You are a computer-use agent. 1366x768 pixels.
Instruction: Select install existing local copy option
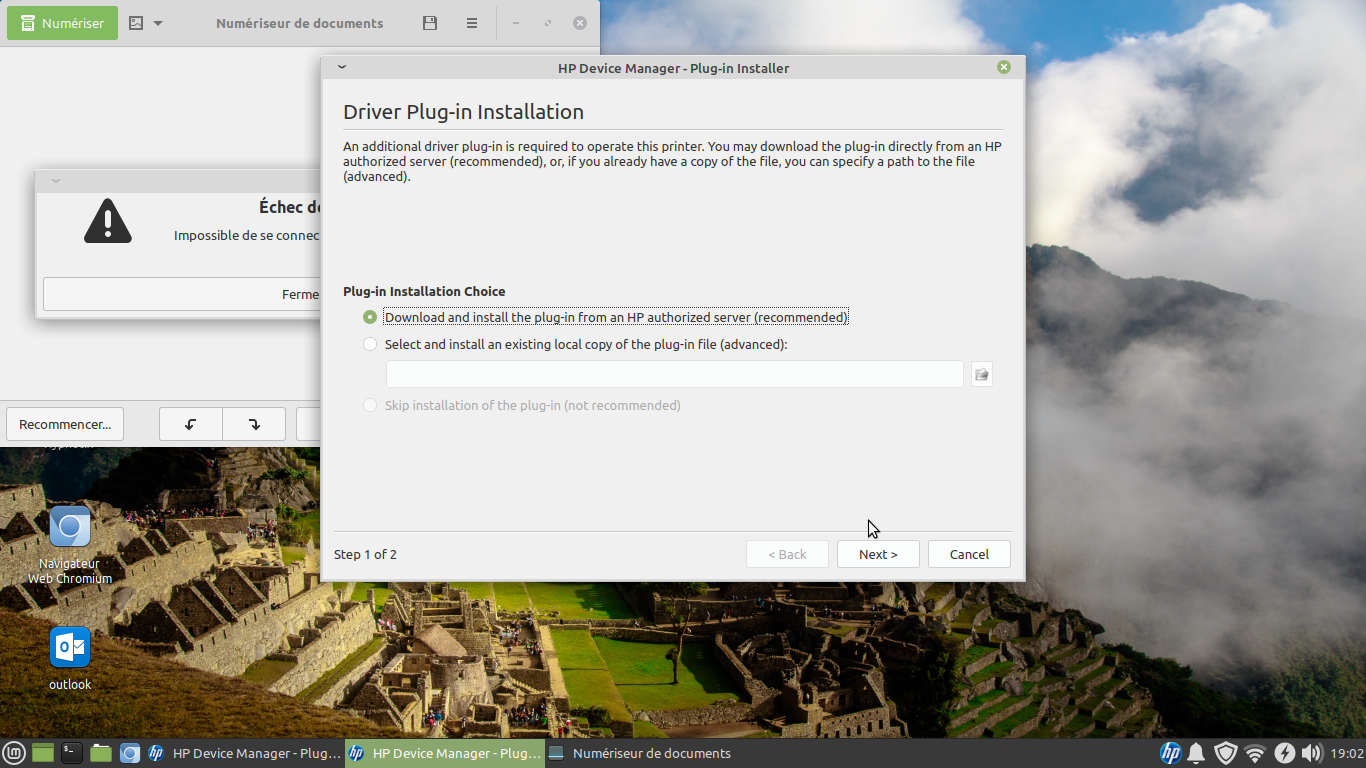(371, 344)
